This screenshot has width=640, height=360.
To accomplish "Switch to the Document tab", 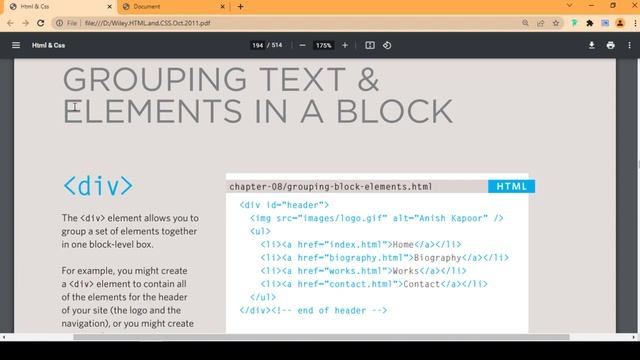I will coord(173,7).
